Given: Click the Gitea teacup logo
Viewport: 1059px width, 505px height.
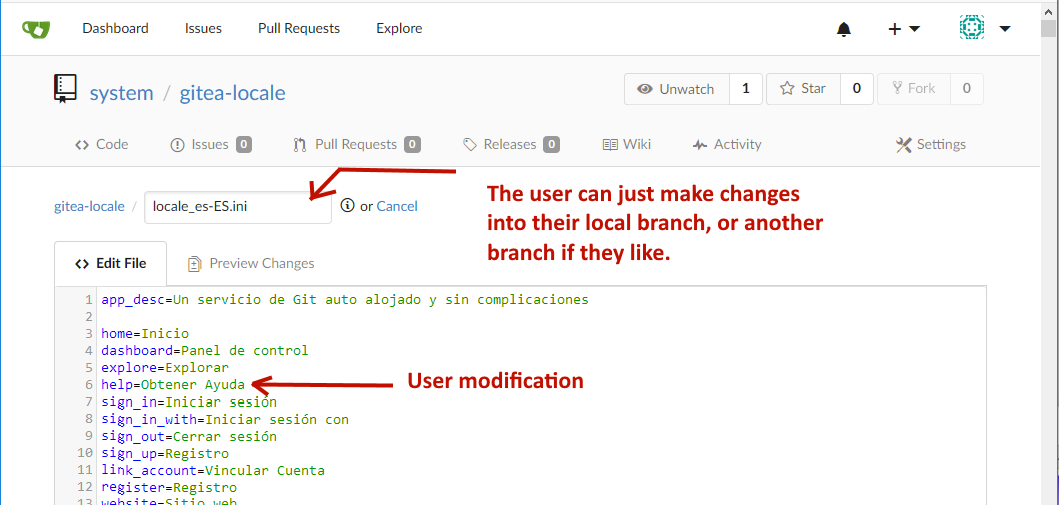Looking at the screenshot, I should click(x=36, y=29).
